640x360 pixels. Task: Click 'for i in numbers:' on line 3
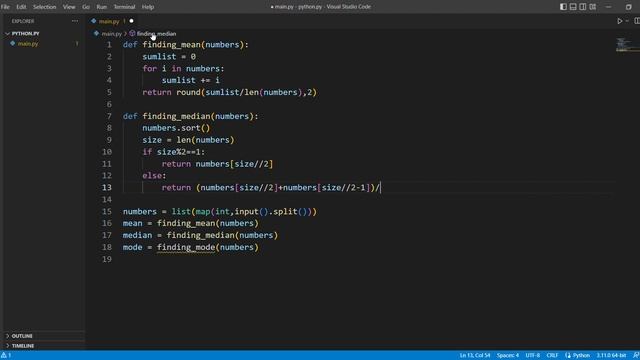183,69
